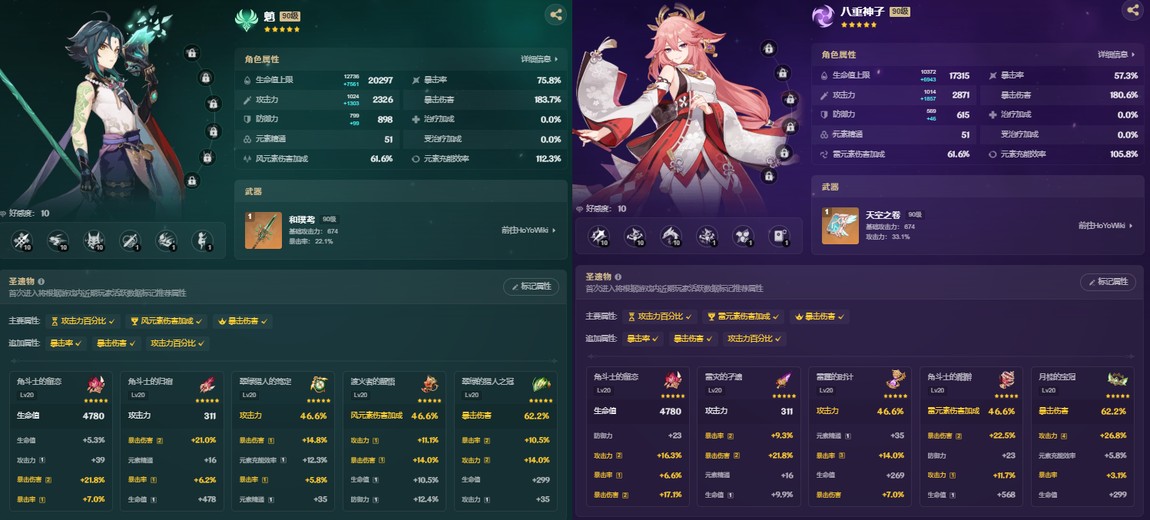
Task: Click 标记属性 button on Yae Miko artifacts
Action: 1108,282
